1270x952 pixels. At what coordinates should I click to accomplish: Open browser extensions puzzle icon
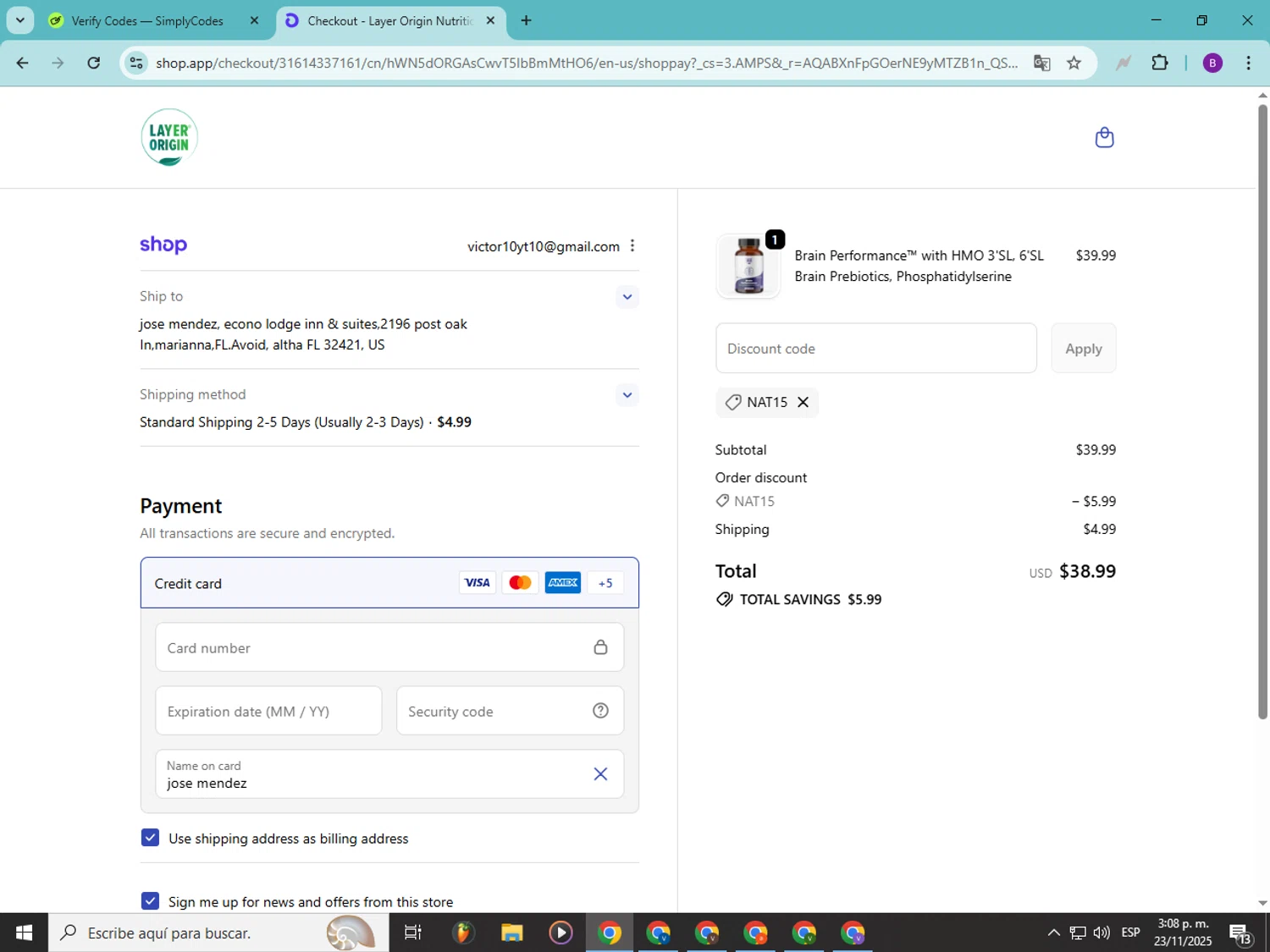click(x=1160, y=63)
